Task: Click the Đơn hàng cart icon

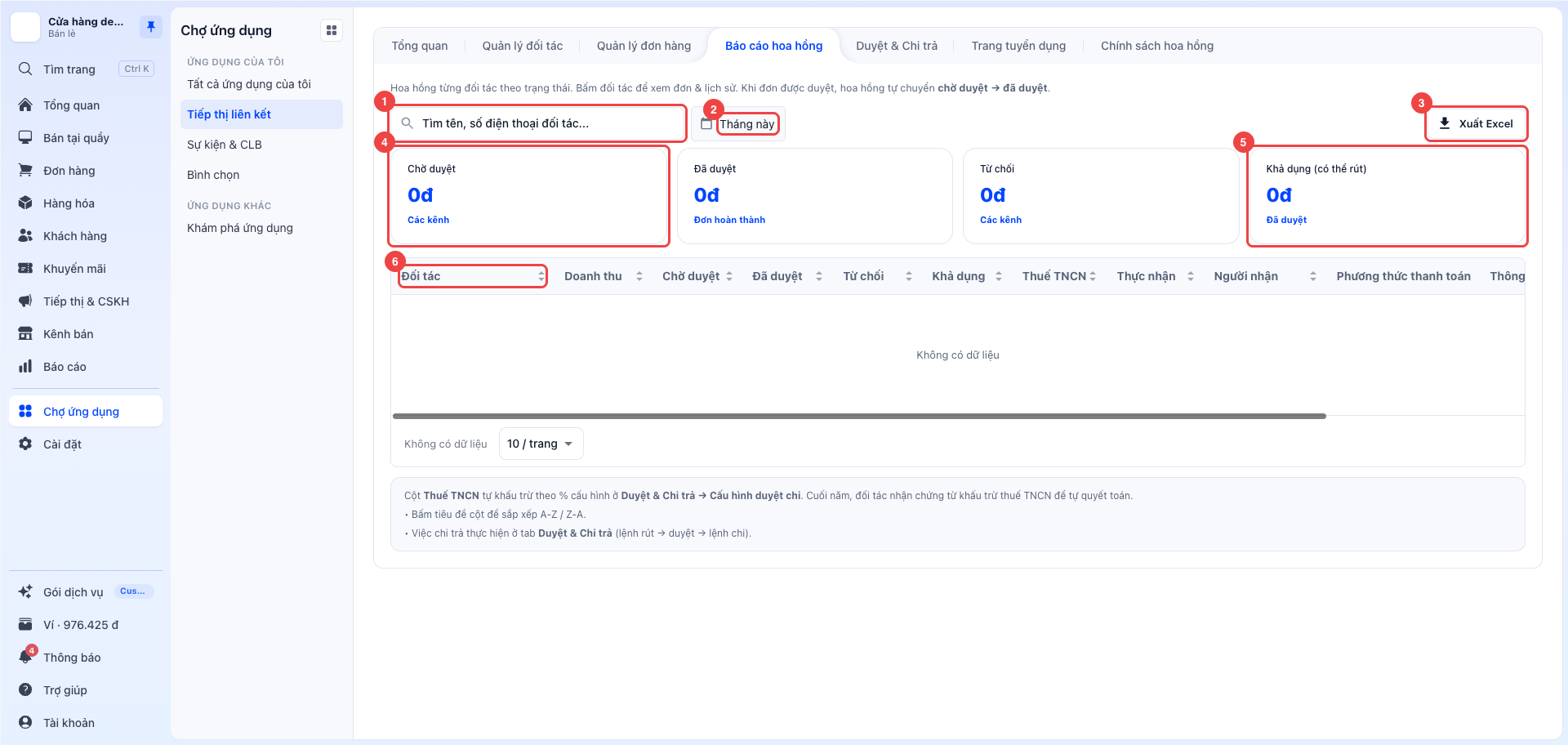Action: 25,171
